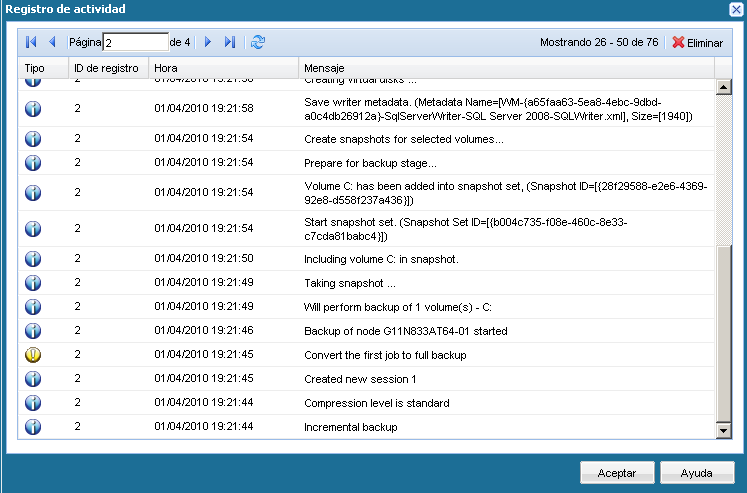Select 'Incremental backup' message
The height and width of the screenshot is (493, 747).
click(351, 427)
